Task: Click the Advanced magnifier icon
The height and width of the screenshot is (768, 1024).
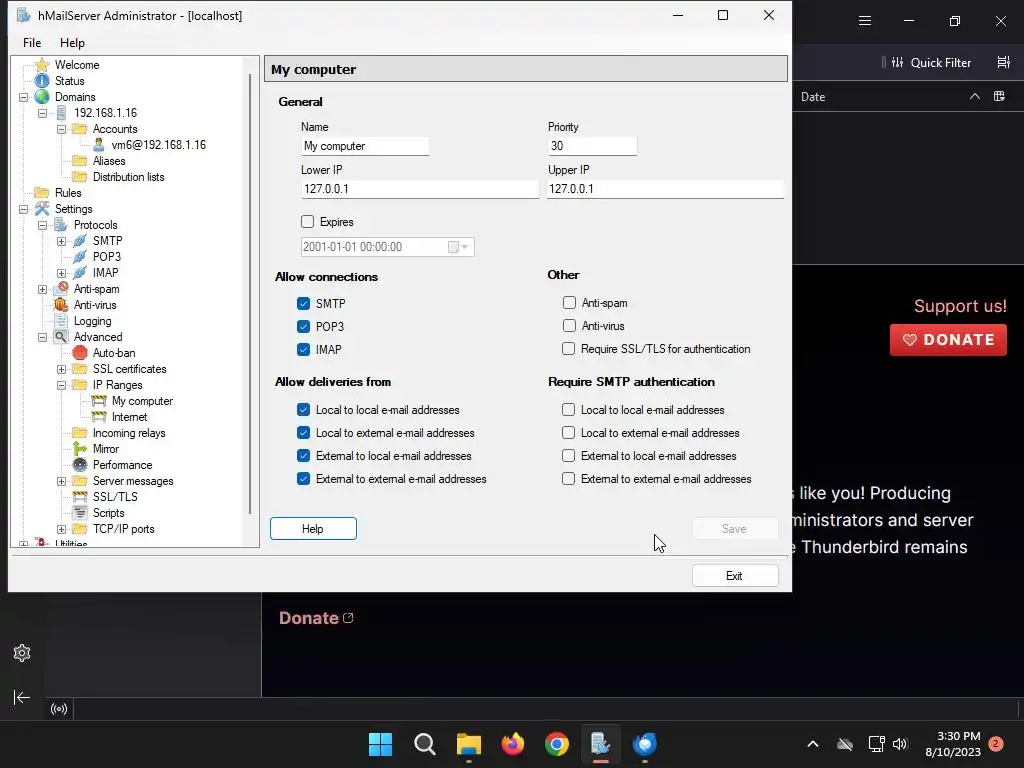Action: tap(61, 337)
